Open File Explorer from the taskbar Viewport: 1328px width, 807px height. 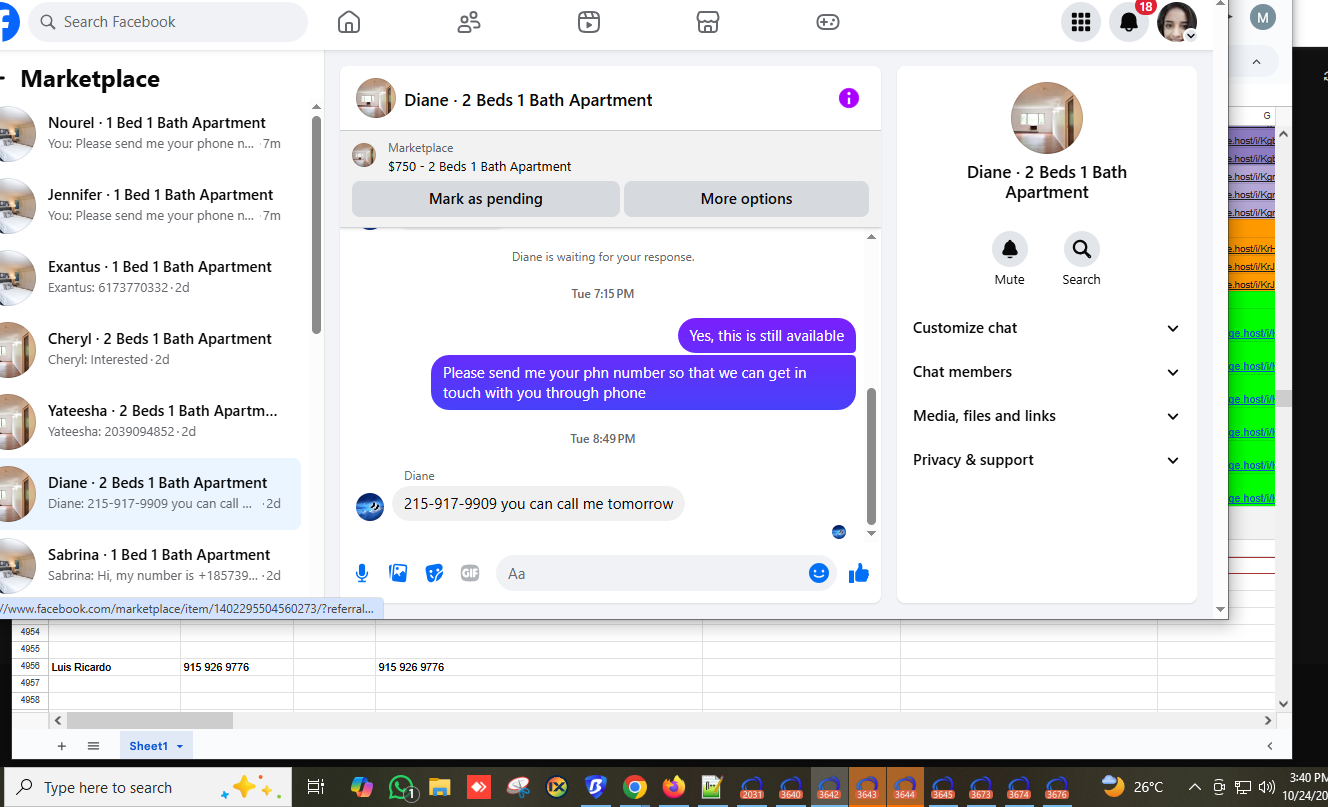coord(441,787)
